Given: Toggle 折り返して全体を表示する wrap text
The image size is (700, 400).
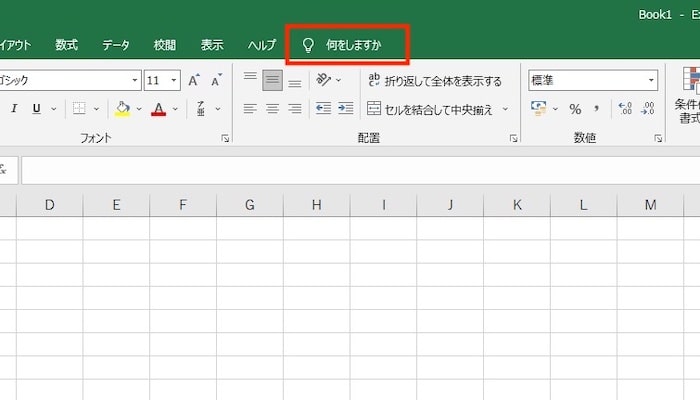Looking at the screenshot, I should click(435, 81).
